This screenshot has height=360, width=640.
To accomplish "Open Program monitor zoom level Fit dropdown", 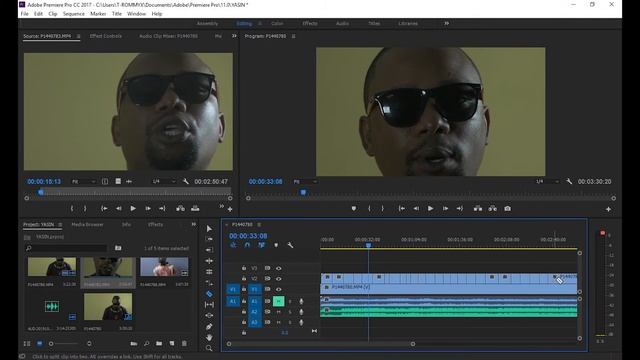I will point(305,181).
